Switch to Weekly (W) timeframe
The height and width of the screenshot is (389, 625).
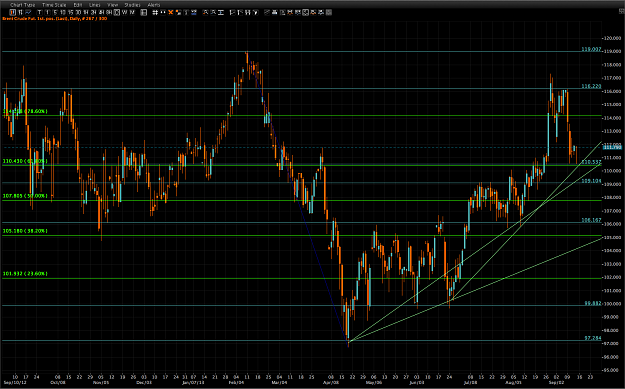(125, 12)
